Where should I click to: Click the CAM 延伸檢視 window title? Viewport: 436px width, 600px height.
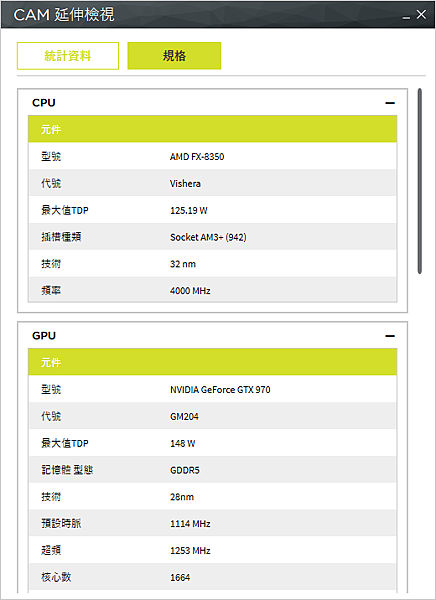point(64,15)
